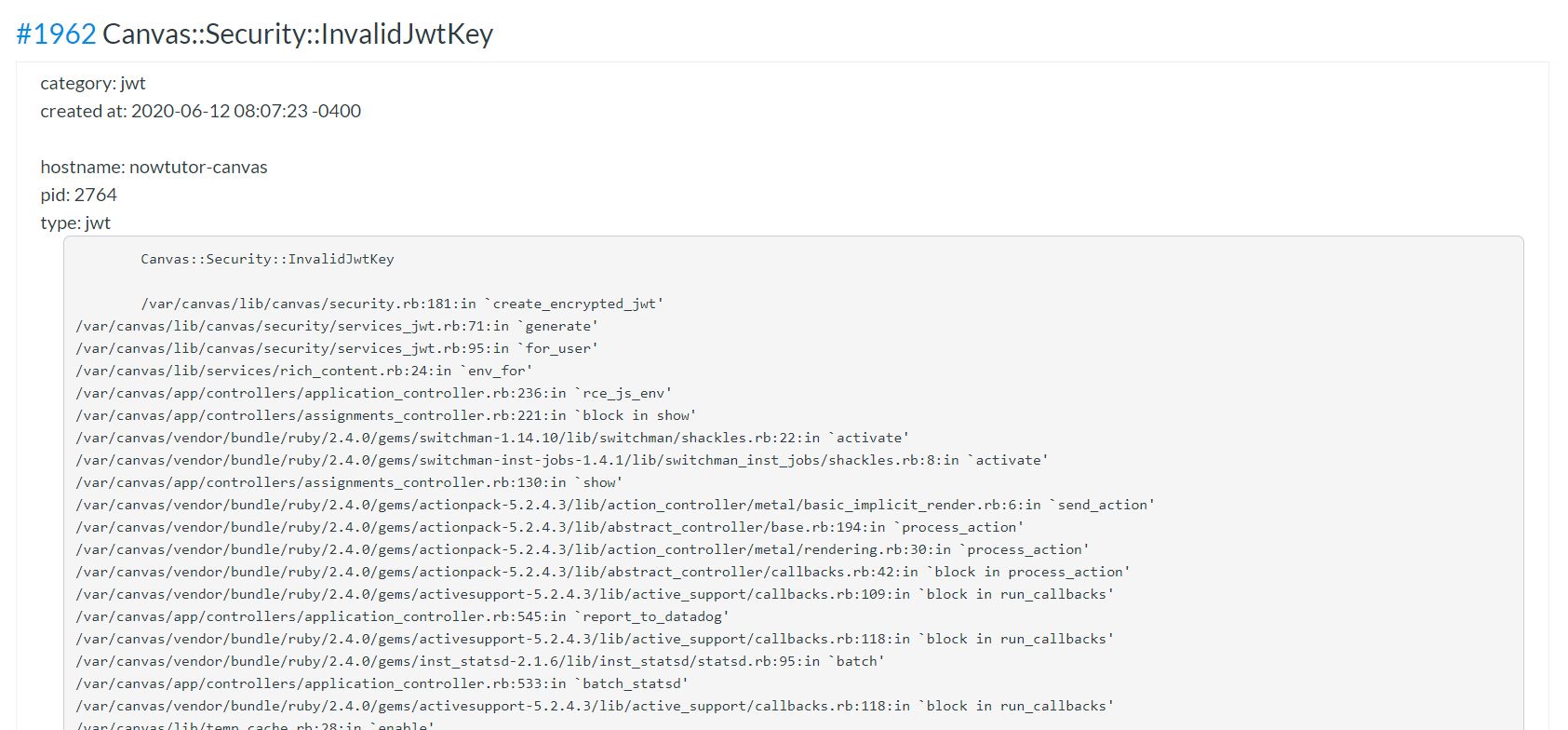The width and height of the screenshot is (1568, 730).
Task: Click the hostname: nowtutor-canvas line
Action: pyautogui.click(x=154, y=167)
